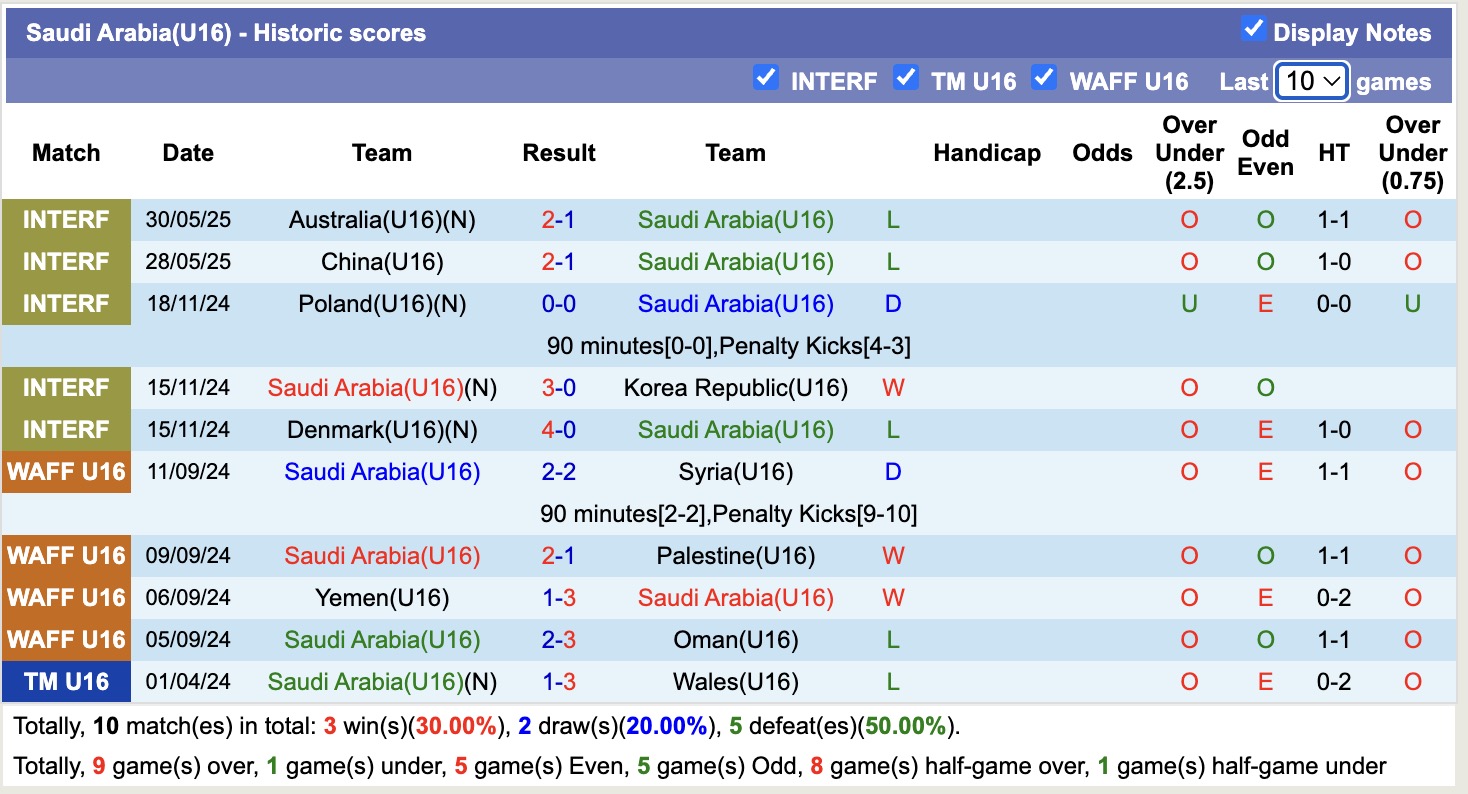
Task: Uncheck the INTERF filter checkbox
Action: tap(766, 80)
